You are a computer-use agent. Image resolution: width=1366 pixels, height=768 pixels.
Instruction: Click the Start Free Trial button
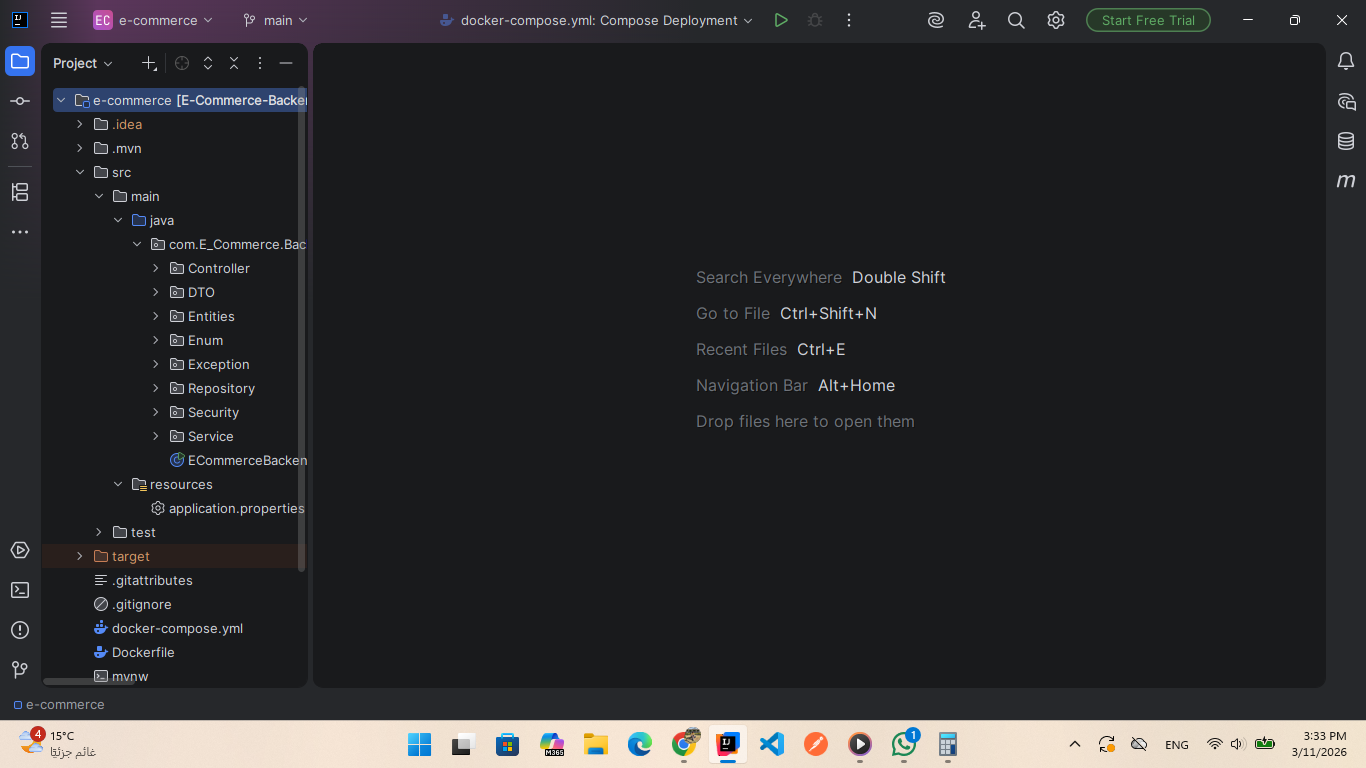point(1148,20)
